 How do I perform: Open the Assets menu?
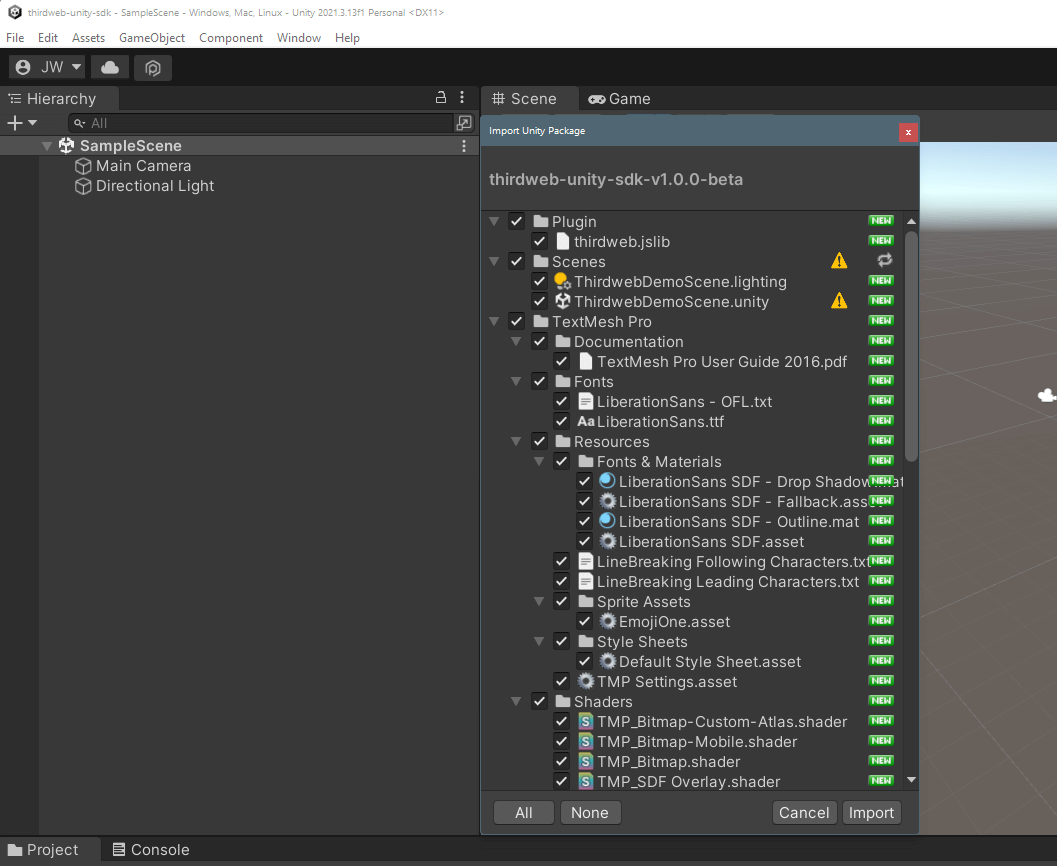(88, 37)
